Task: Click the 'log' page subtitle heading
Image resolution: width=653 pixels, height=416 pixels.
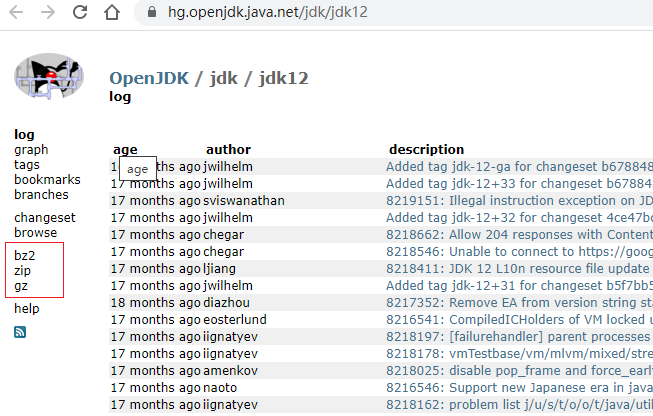Action: click(x=120, y=97)
